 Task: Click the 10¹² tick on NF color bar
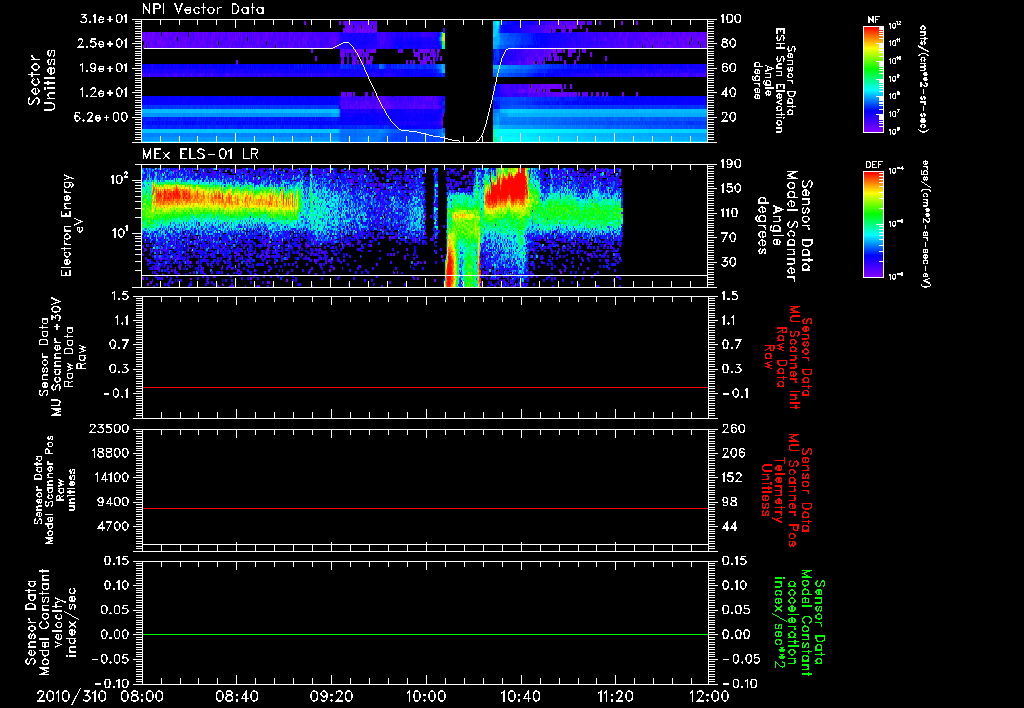coord(895,26)
